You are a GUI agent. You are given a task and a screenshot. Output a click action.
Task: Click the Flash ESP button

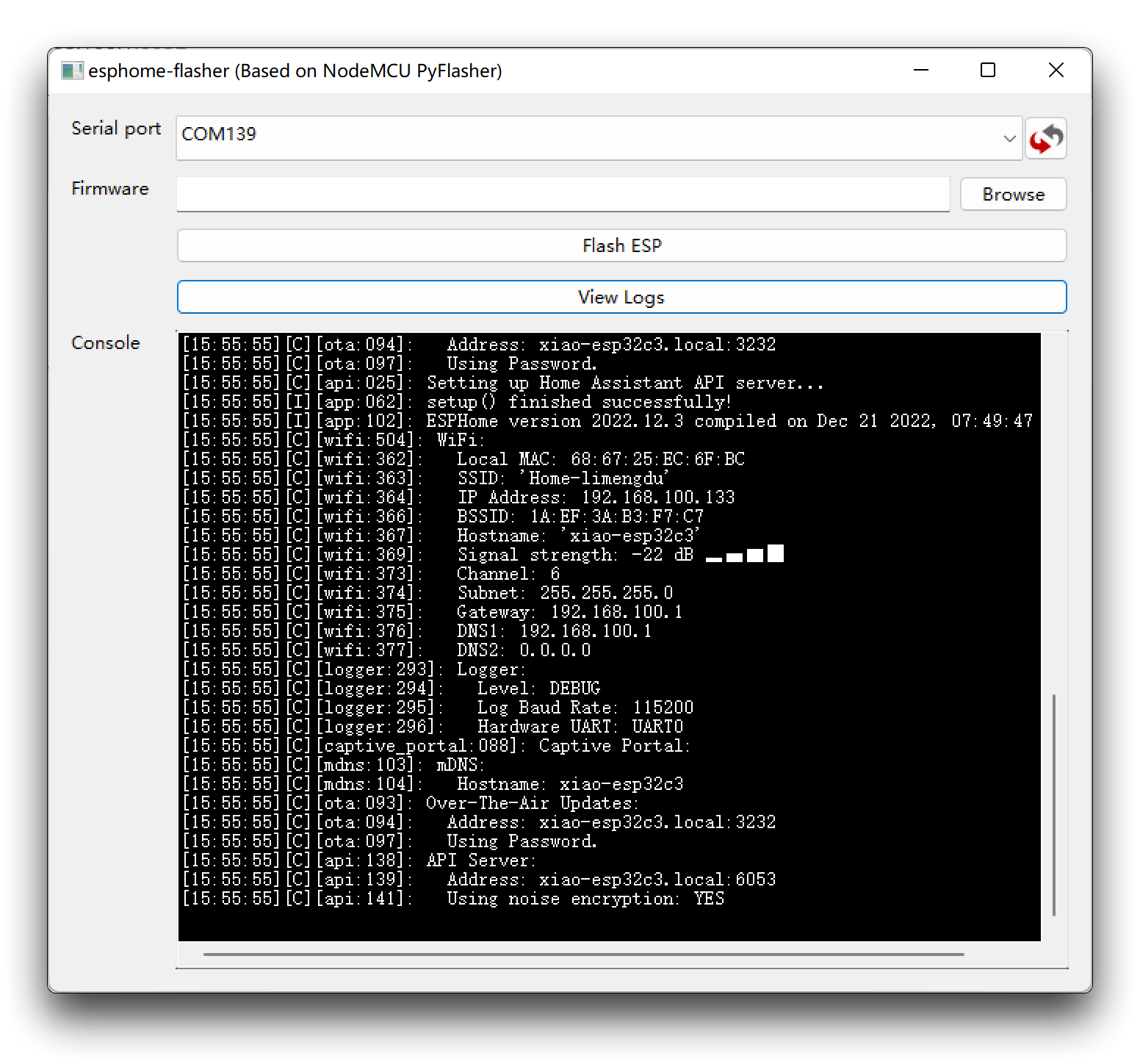pyautogui.click(x=621, y=245)
